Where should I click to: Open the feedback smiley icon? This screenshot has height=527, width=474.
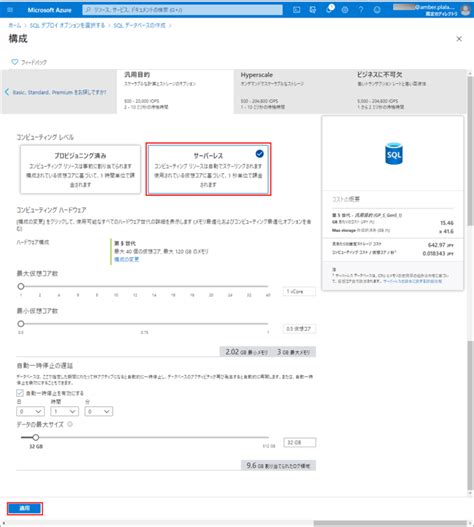click(x=377, y=10)
